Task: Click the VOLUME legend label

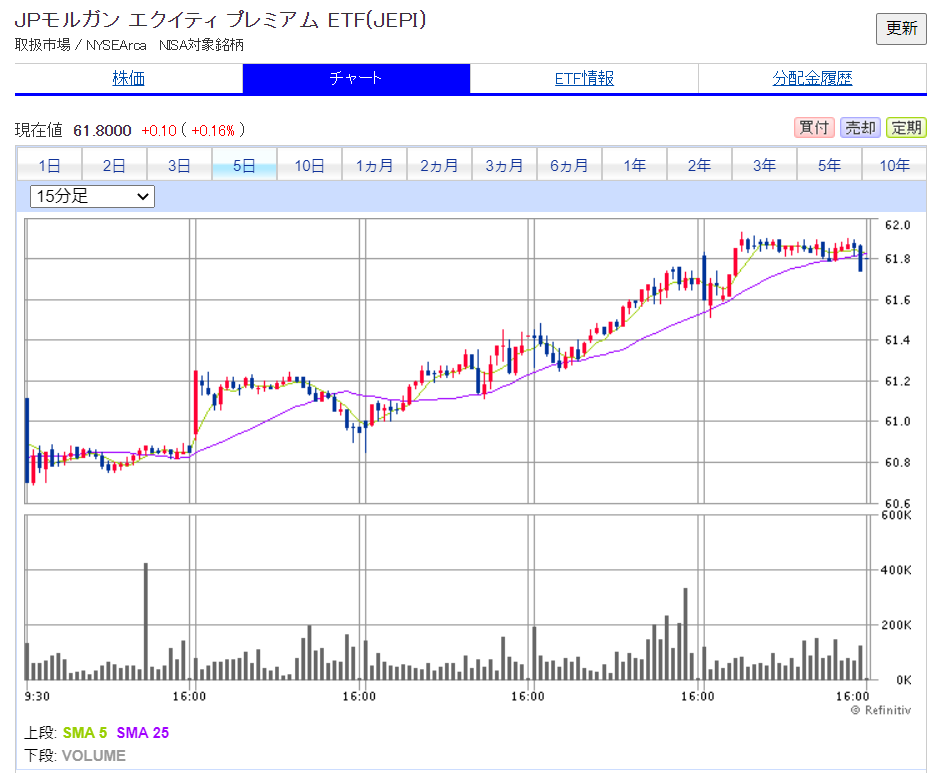Action: [94, 756]
